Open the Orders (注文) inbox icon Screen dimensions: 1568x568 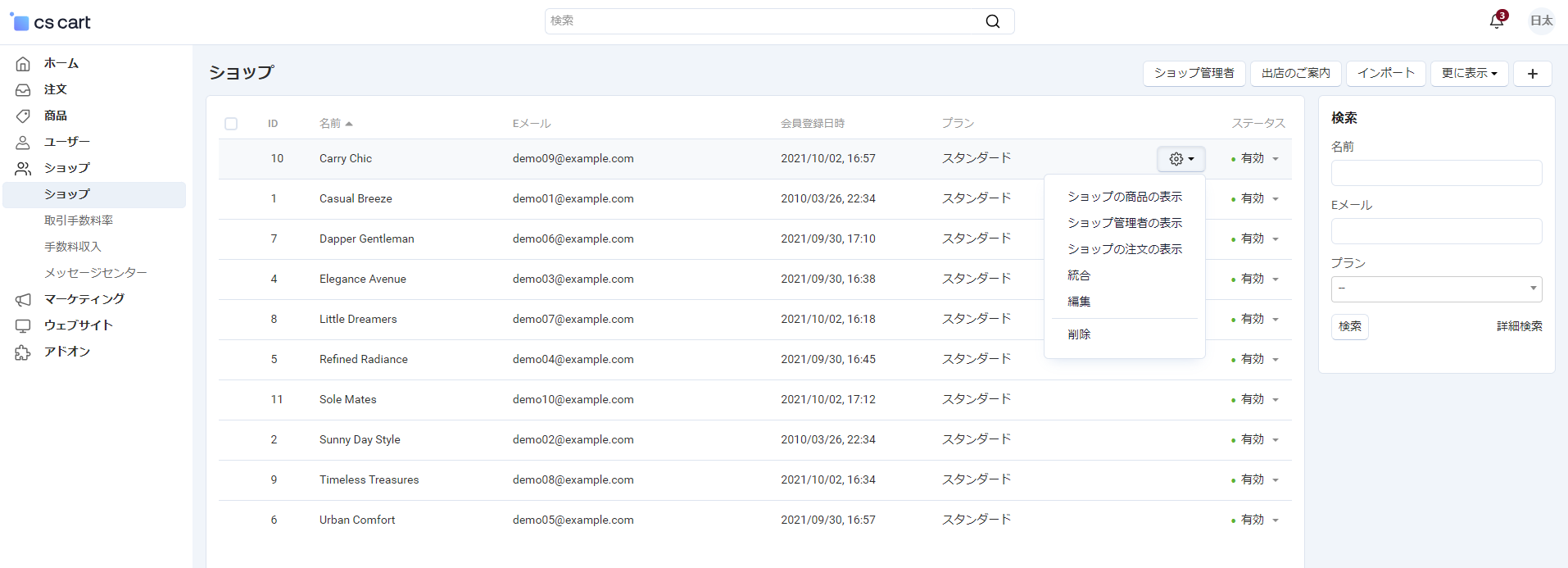click(23, 89)
